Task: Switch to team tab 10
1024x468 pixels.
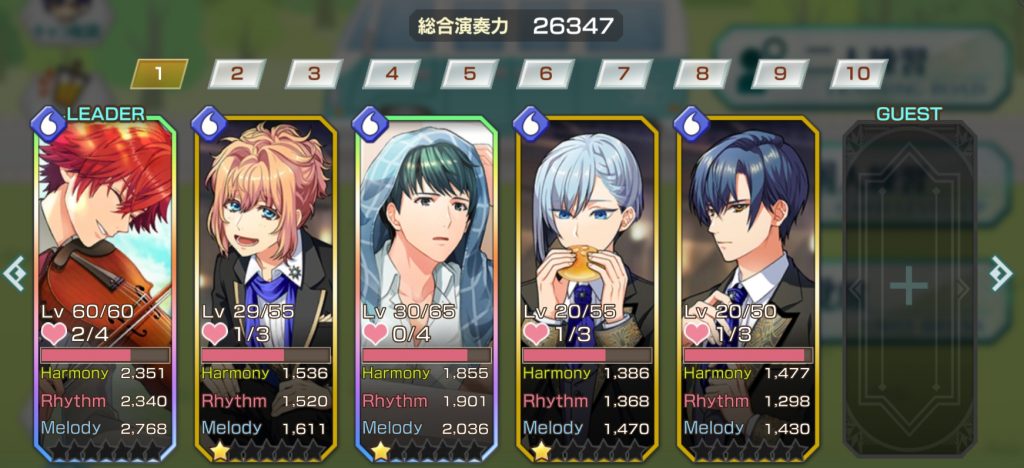Action: click(858, 74)
